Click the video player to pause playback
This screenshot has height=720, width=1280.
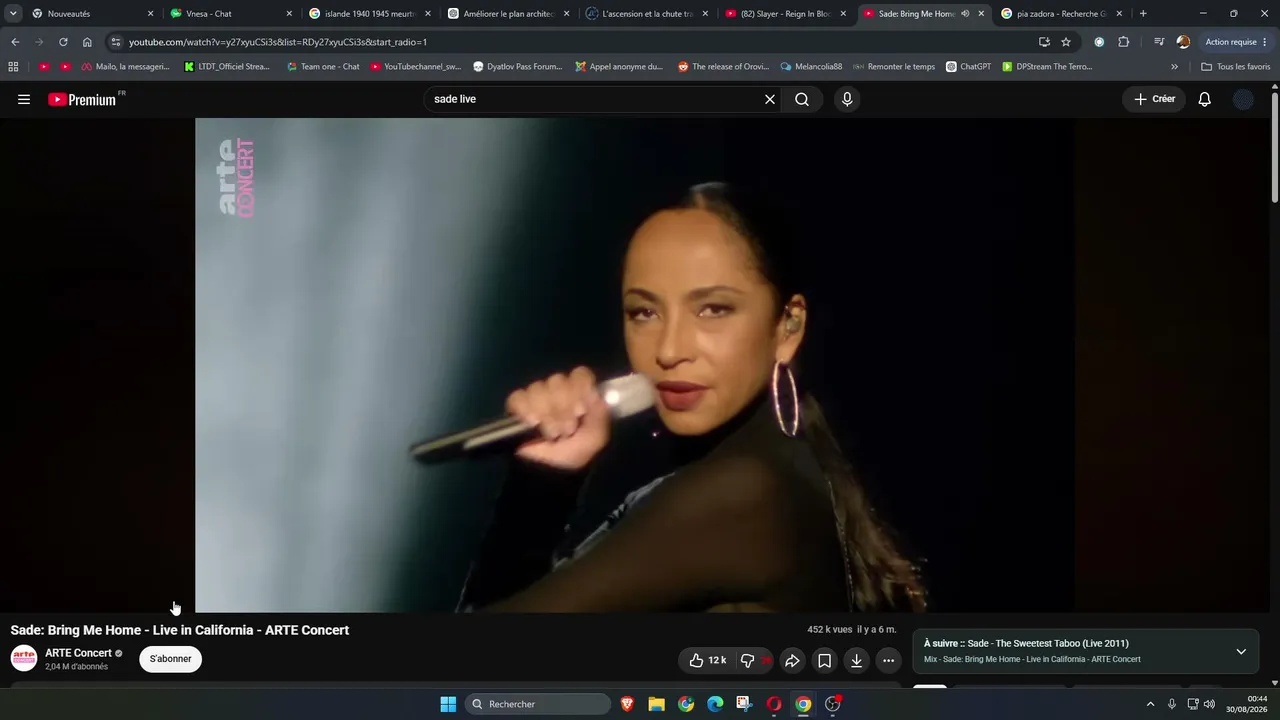click(636, 365)
